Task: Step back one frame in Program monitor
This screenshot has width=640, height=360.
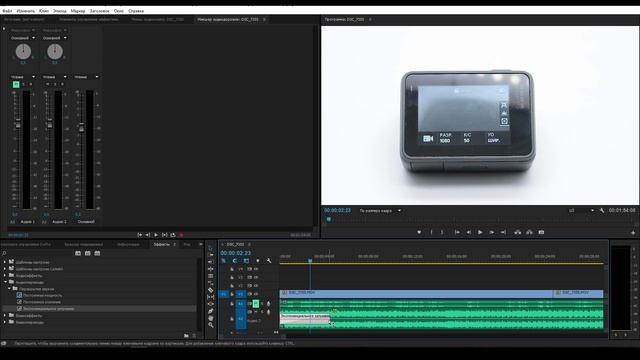Action: 469,232
